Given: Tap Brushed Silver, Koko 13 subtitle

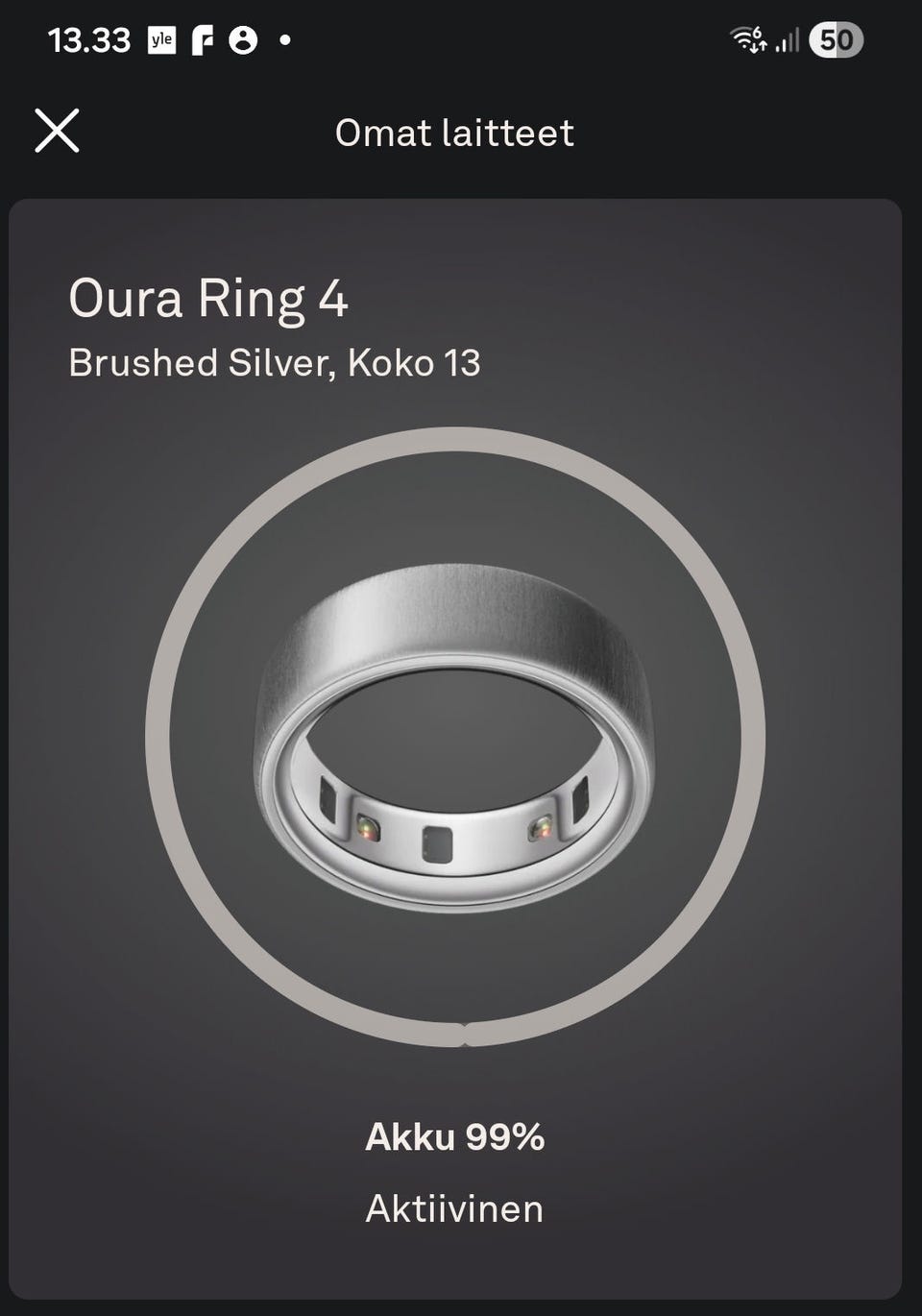Looking at the screenshot, I should pos(275,363).
